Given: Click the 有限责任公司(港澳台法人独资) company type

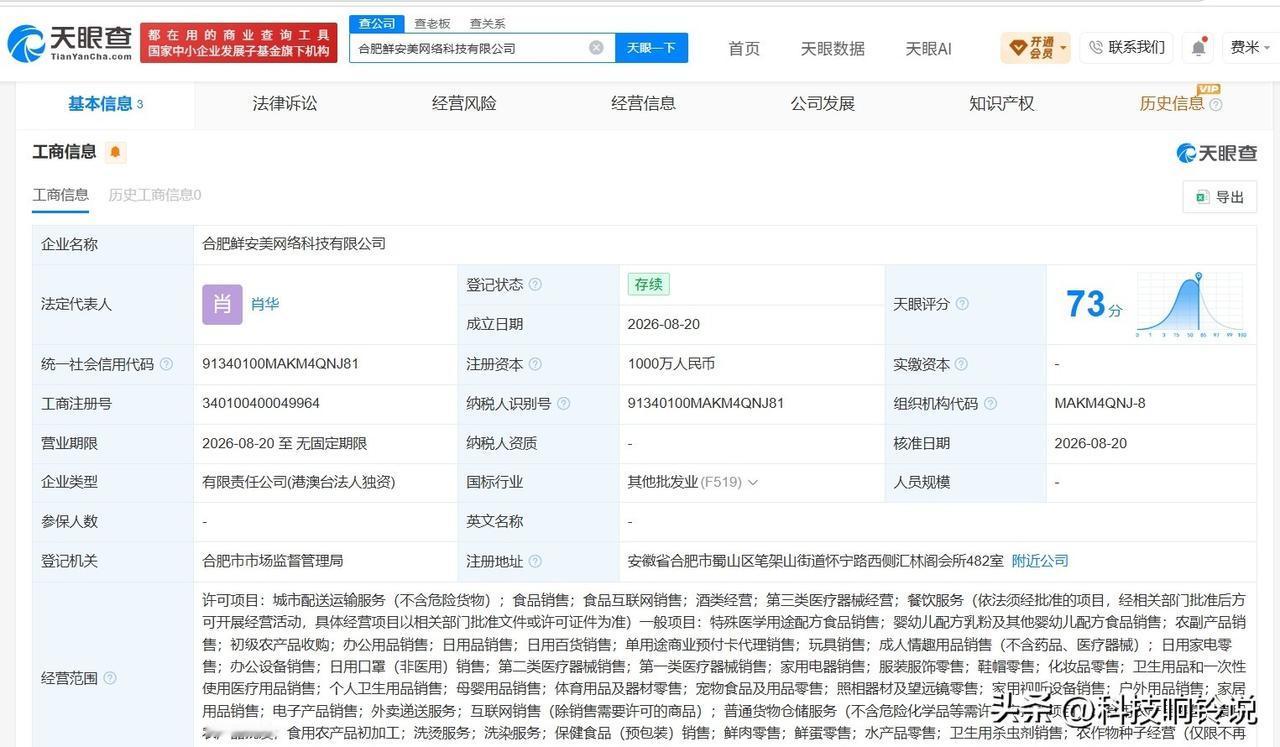Looking at the screenshot, I should 299,483.
